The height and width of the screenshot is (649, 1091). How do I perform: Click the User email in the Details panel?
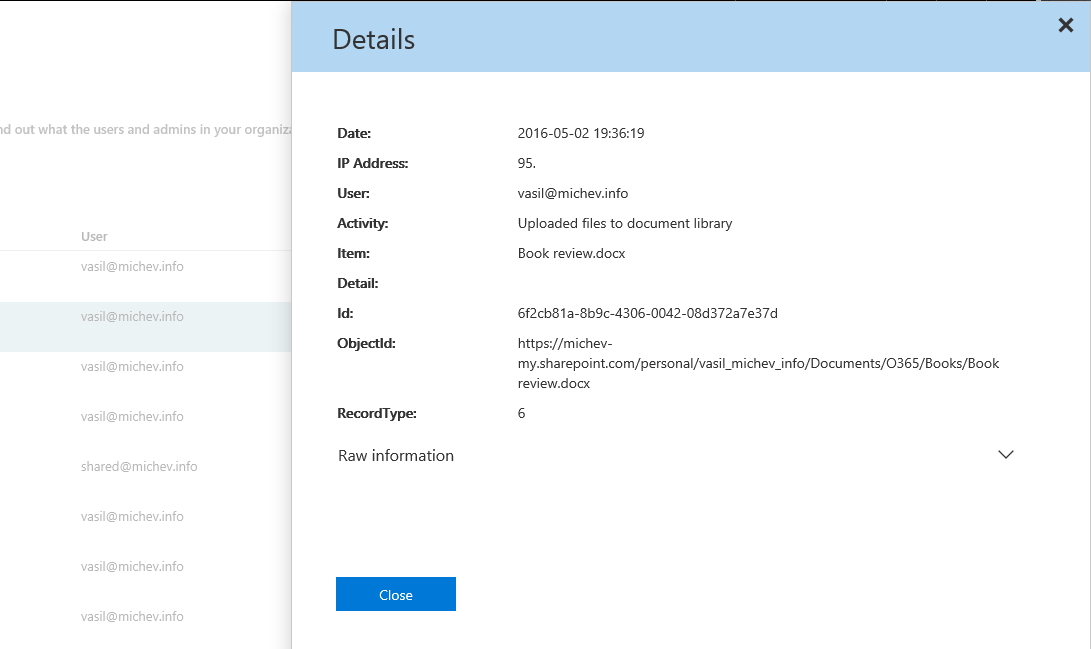click(x=572, y=193)
